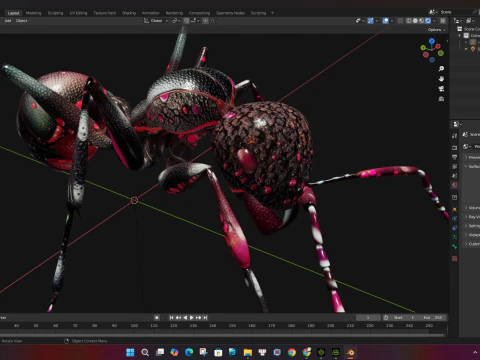Toggle proportional editing

[x=206, y=21]
